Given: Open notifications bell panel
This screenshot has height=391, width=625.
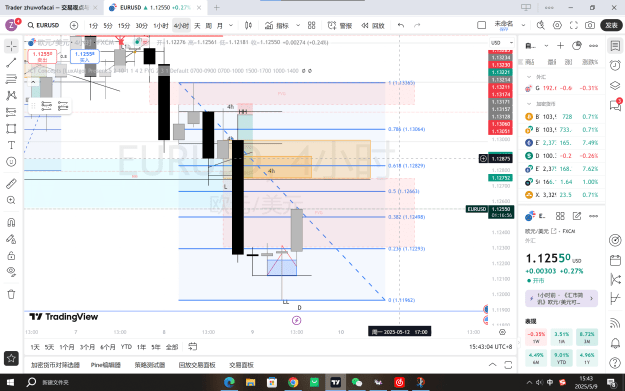Looking at the screenshot, I should point(615,343).
